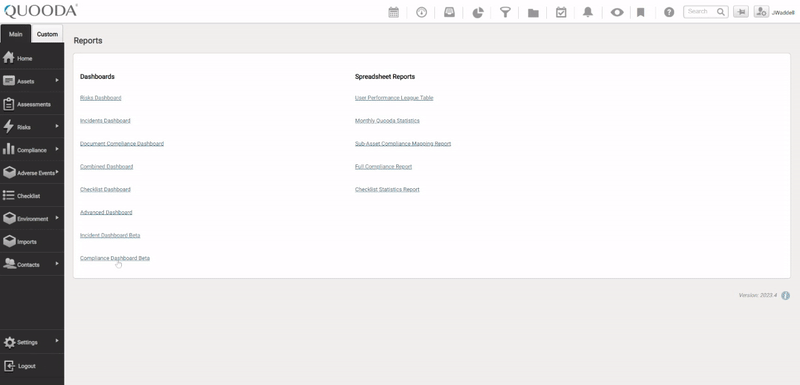Open the Combined Dashboard link
This screenshot has width=800, height=385.
click(107, 167)
